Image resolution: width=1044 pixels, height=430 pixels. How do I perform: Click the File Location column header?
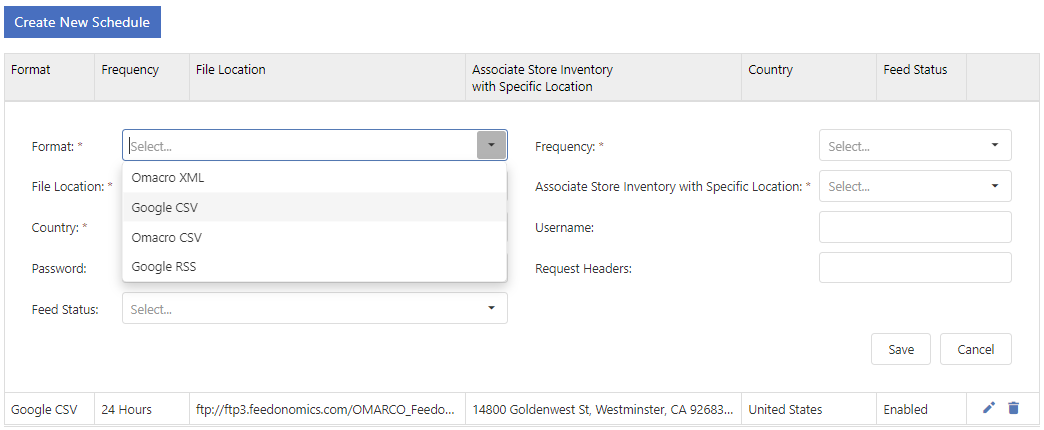(230, 70)
